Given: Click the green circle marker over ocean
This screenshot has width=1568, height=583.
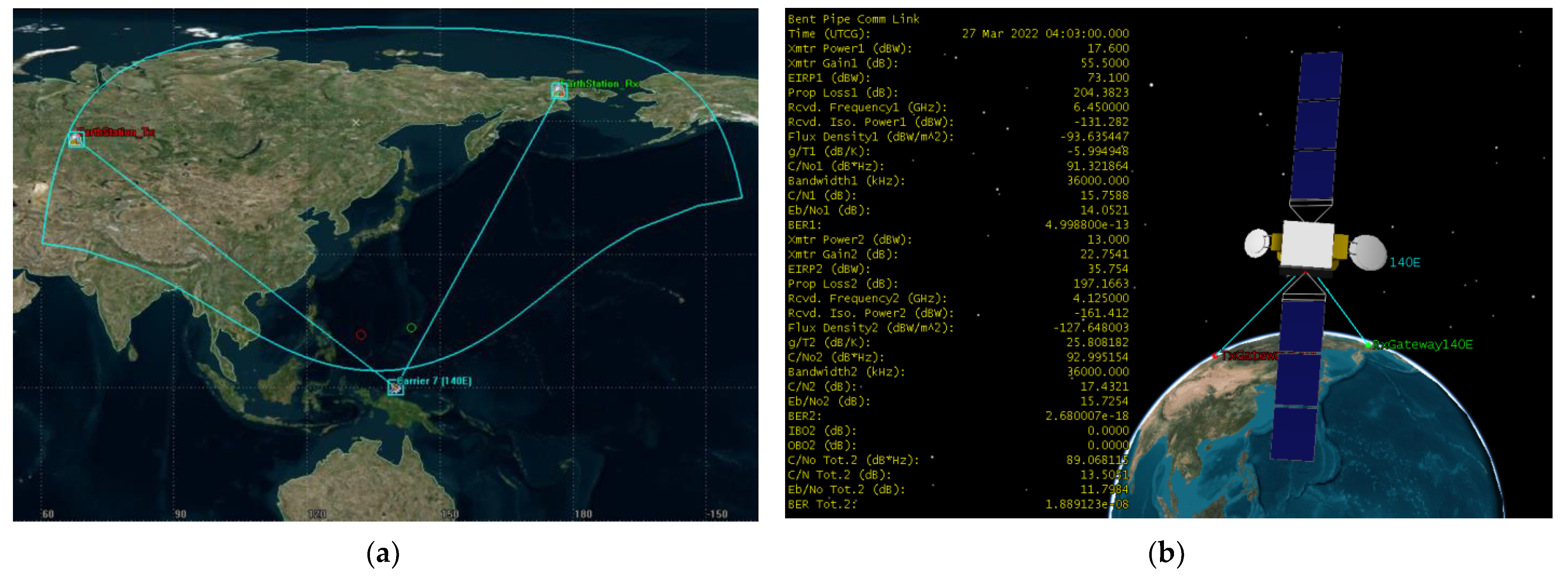Looking at the screenshot, I should (412, 328).
